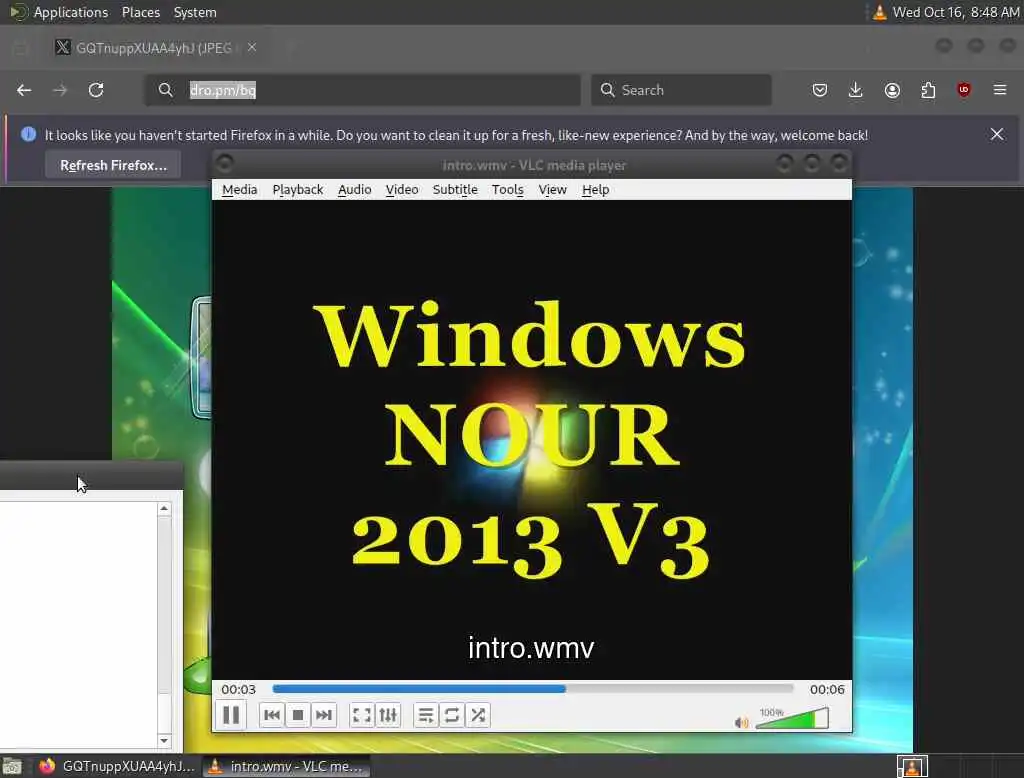Go back in Firefox

24,90
